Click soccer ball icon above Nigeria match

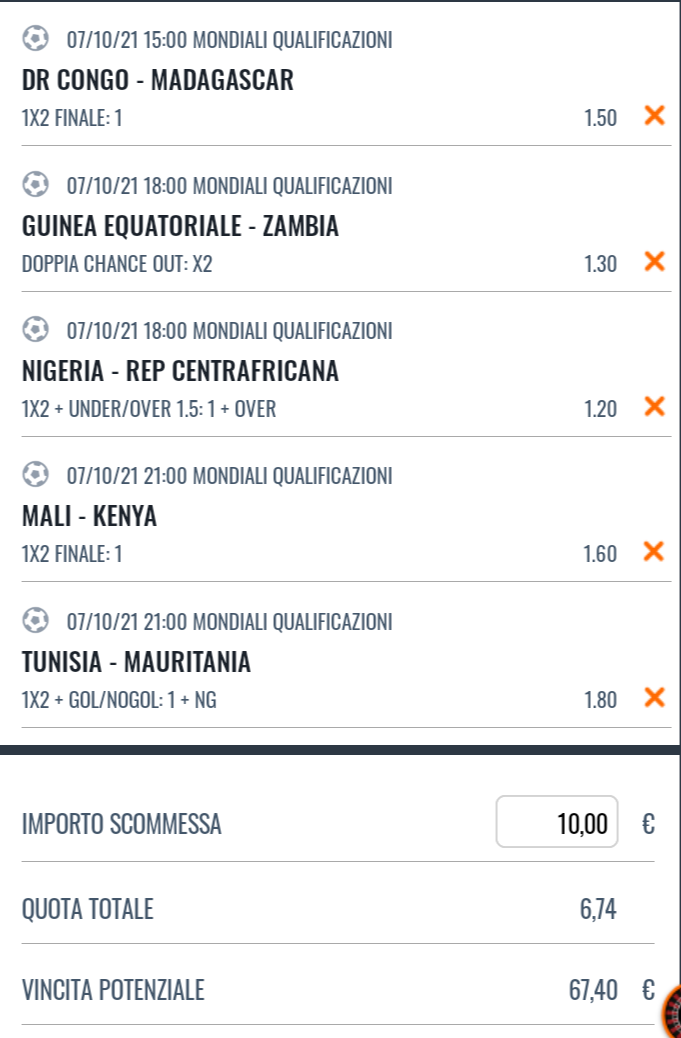click(x=36, y=329)
